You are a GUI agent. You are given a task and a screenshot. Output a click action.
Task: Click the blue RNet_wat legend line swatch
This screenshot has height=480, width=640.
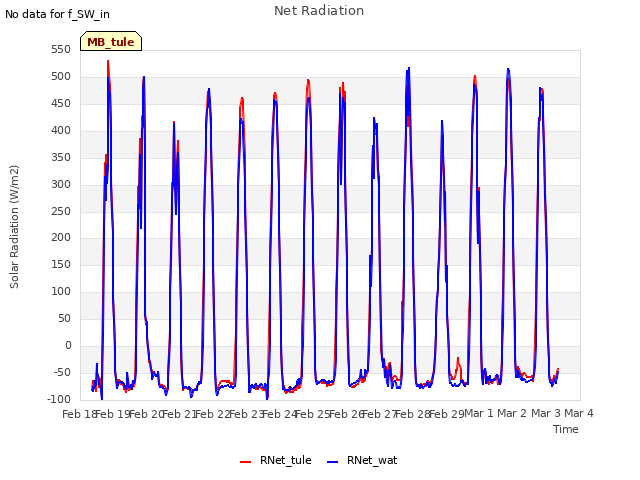333,462
